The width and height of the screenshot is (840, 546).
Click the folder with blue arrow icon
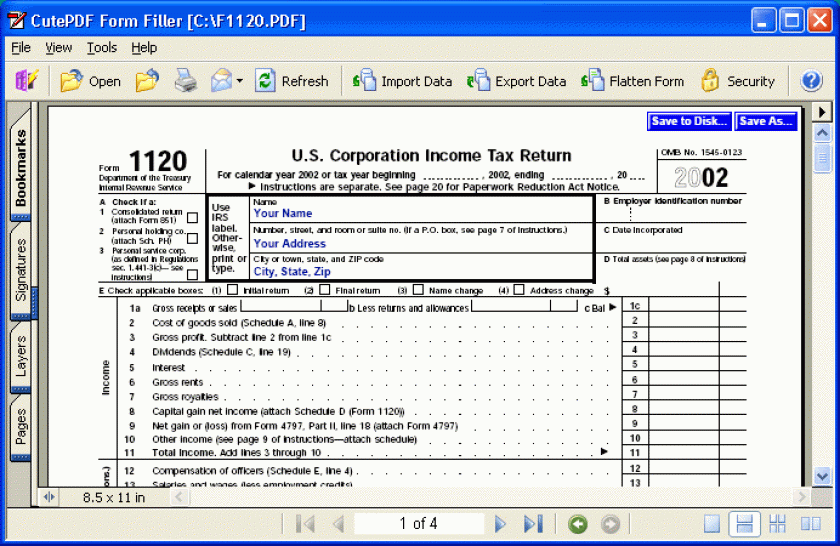tap(147, 81)
